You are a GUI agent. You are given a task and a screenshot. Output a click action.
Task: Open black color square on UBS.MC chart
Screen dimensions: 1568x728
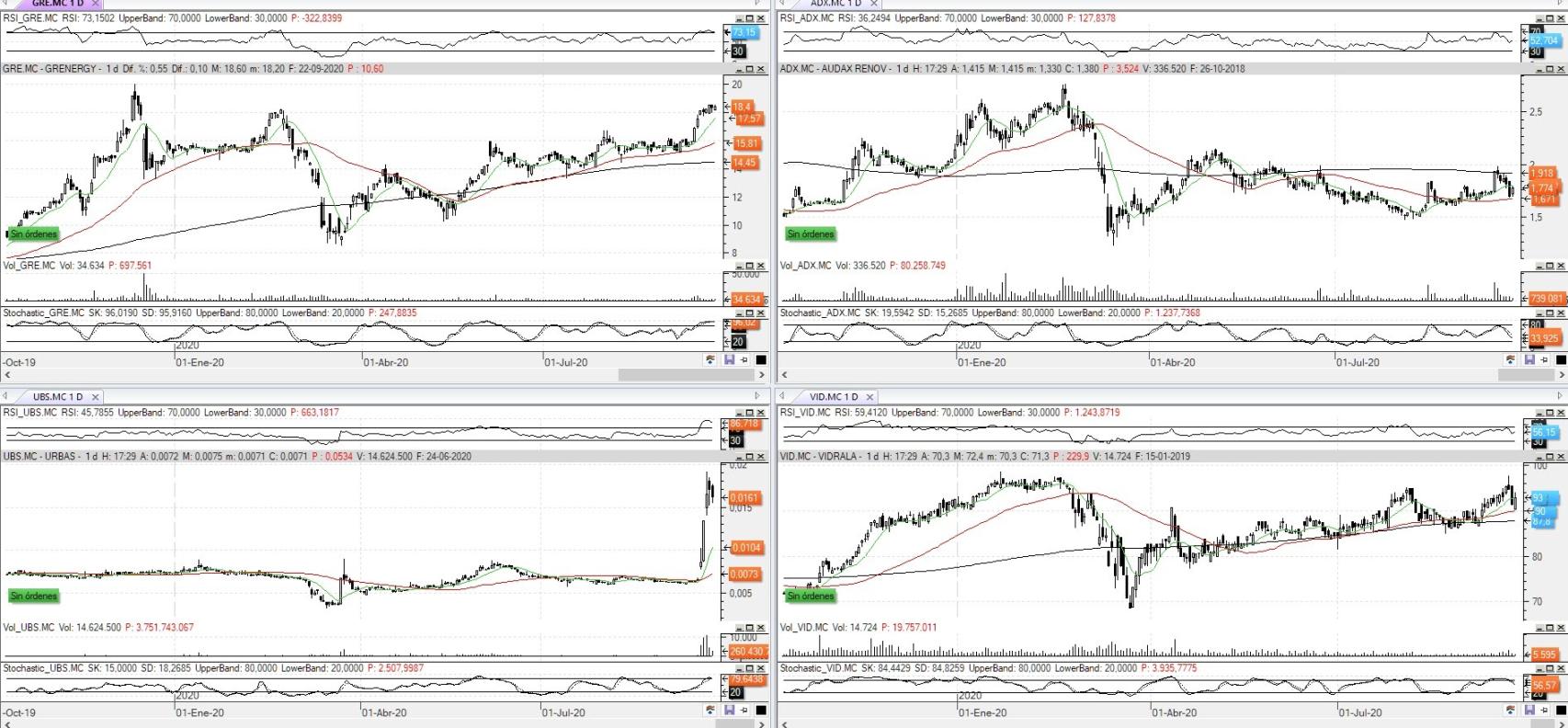coord(761,710)
